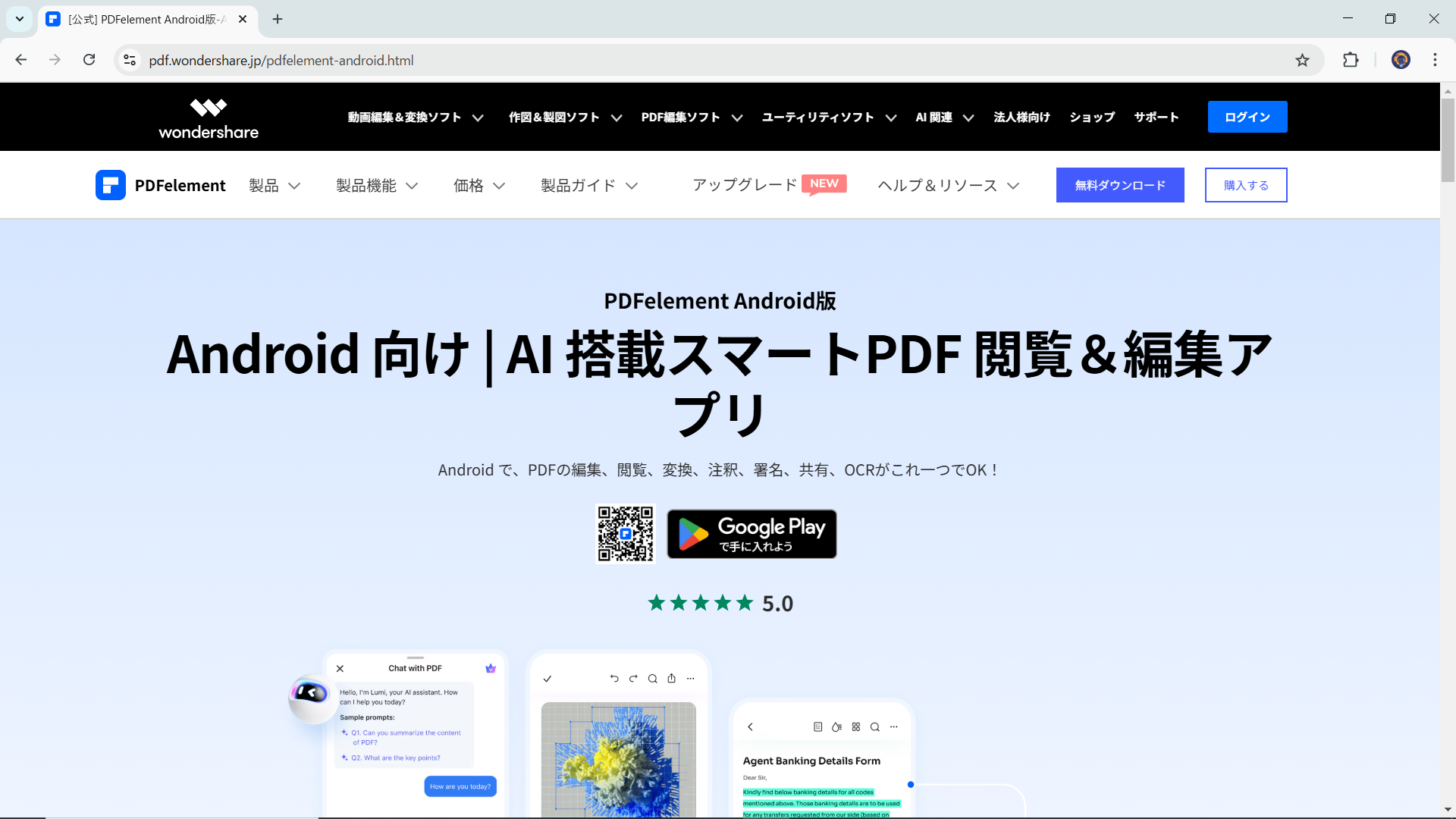The image size is (1456, 819).
Task: Open ショップ link
Action: coord(1092,118)
